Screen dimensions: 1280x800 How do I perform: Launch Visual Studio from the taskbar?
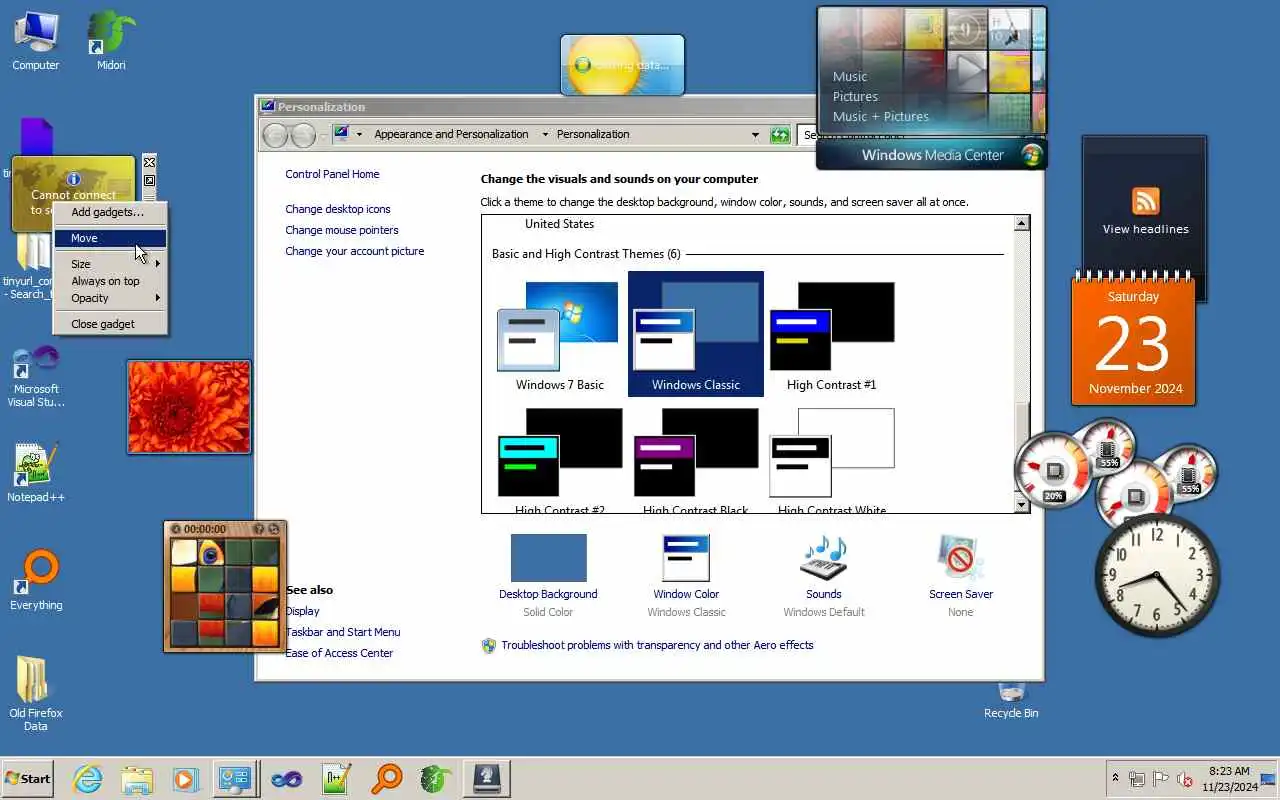click(286, 779)
